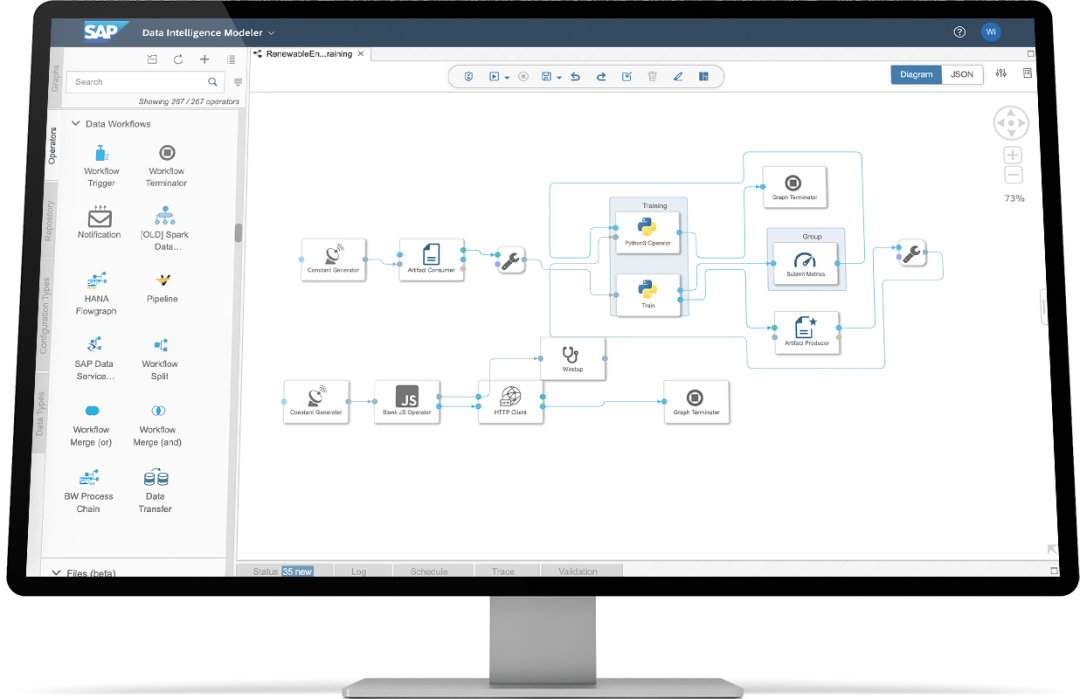1080x699 pixels.
Task: Select the Pipeline operator
Action: click(163, 288)
